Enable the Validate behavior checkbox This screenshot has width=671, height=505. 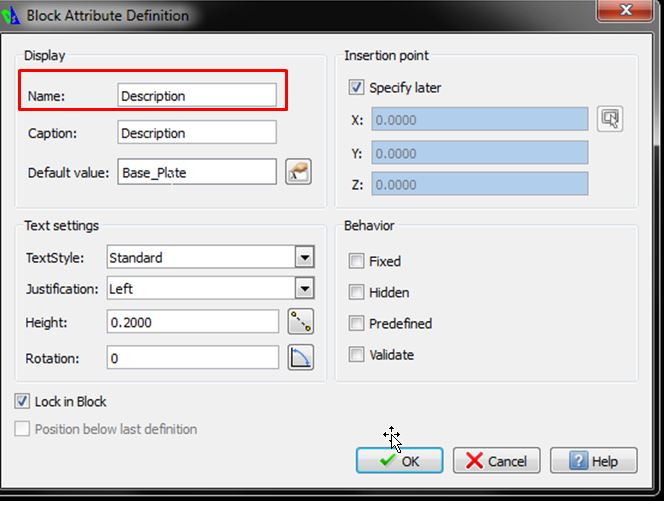[x=356, y=354]
